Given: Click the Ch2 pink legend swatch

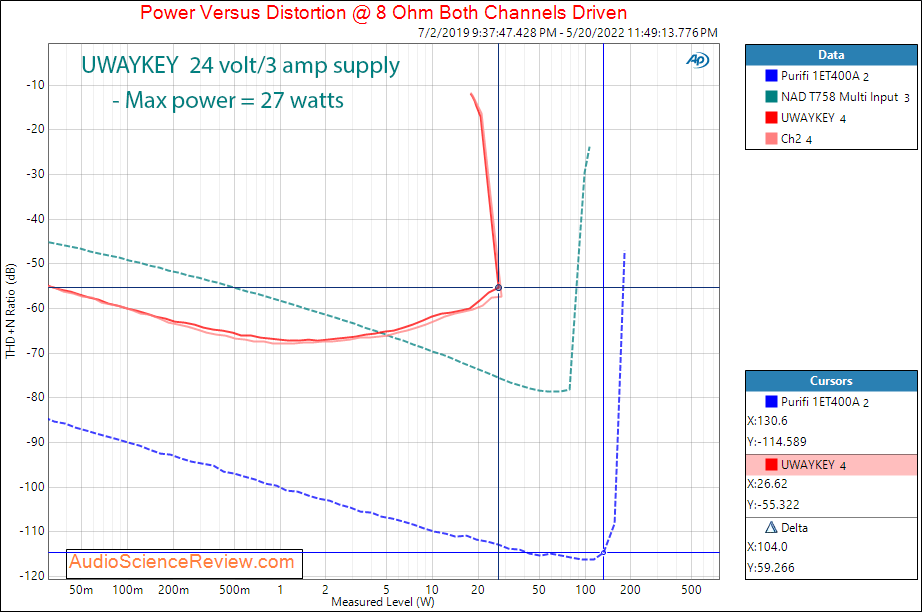Looking at the screenshot, I should [771, 139].
